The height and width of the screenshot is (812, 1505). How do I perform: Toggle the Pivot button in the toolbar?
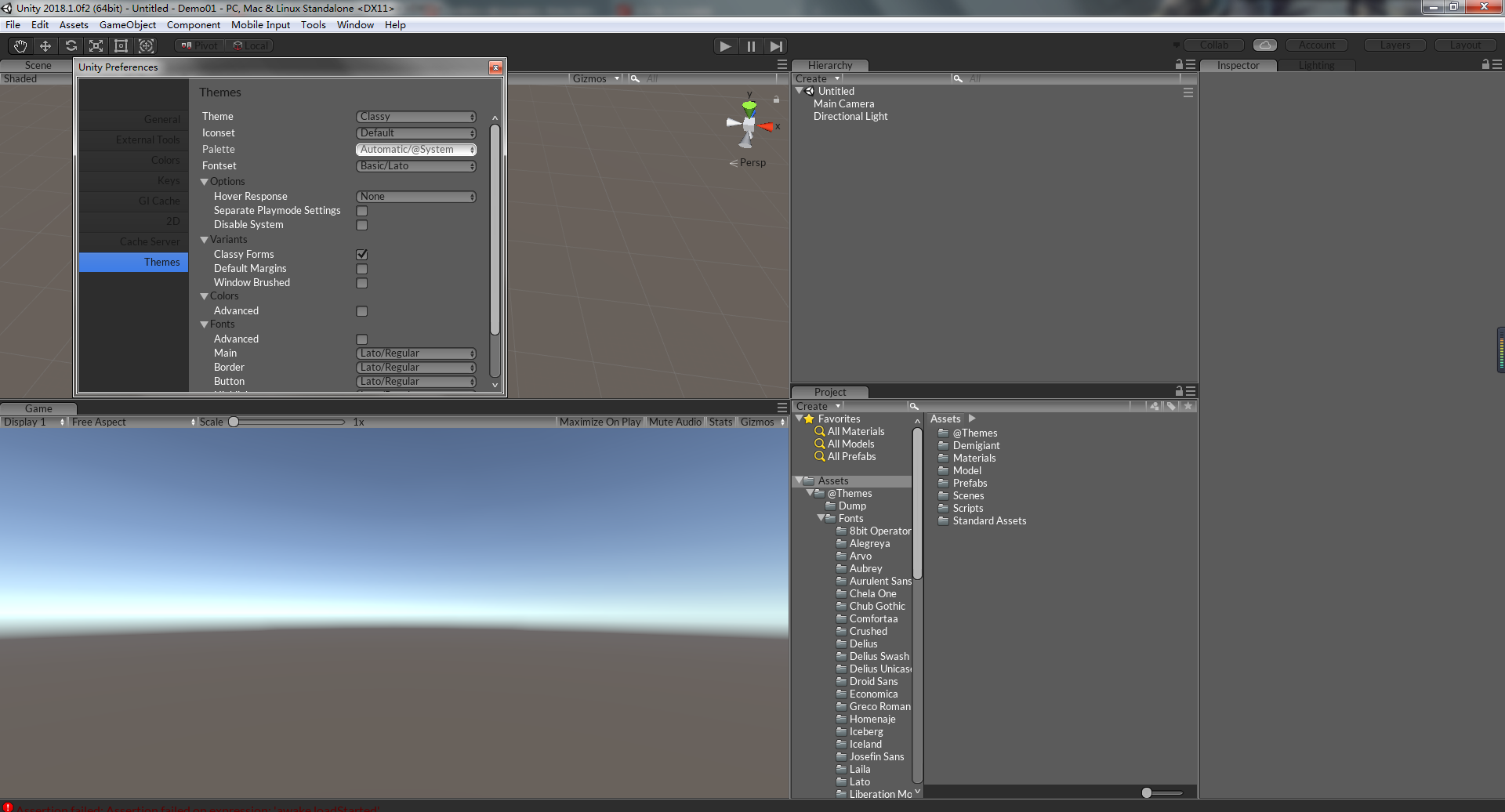(198, 45)
